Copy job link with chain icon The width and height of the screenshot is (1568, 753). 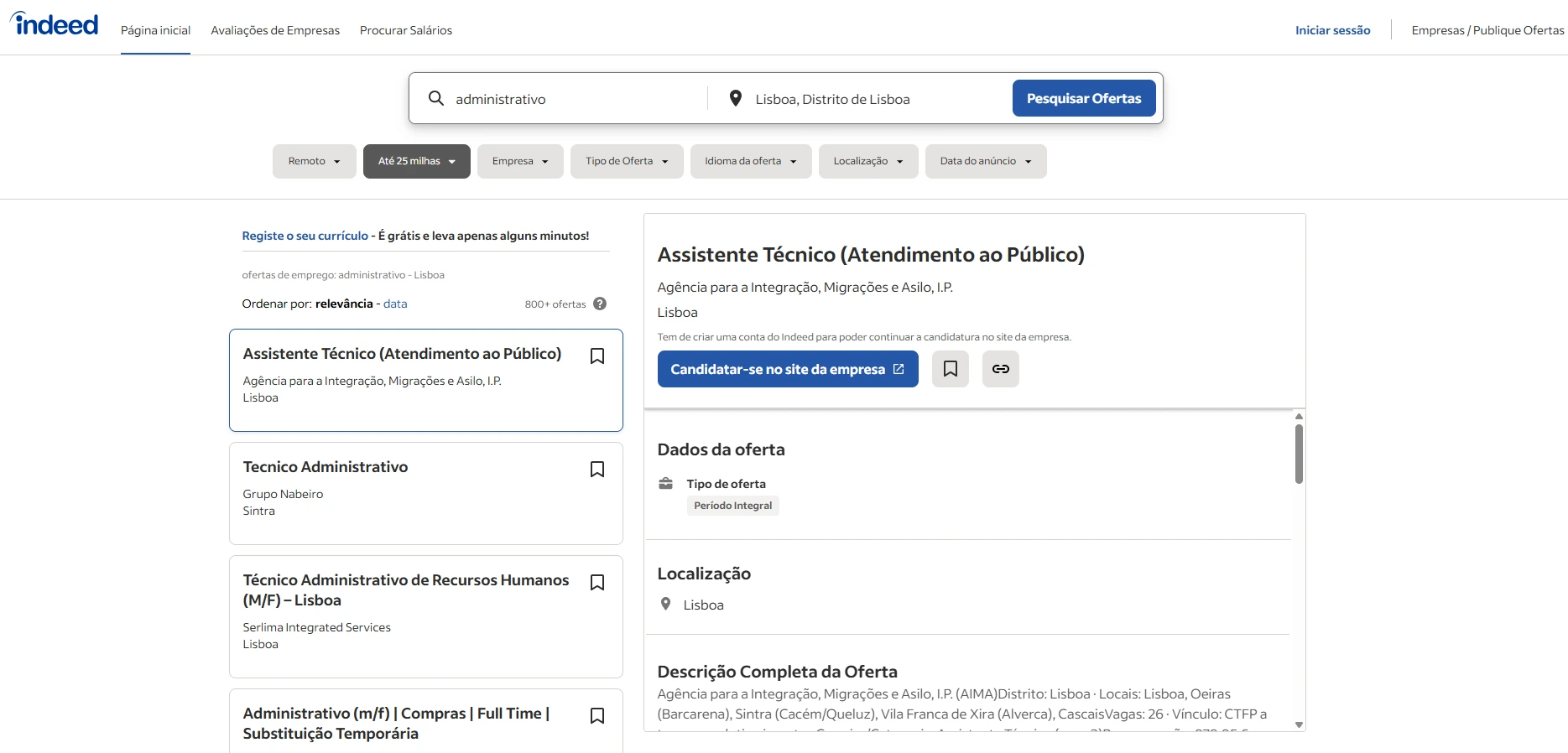click(1001, 369)
